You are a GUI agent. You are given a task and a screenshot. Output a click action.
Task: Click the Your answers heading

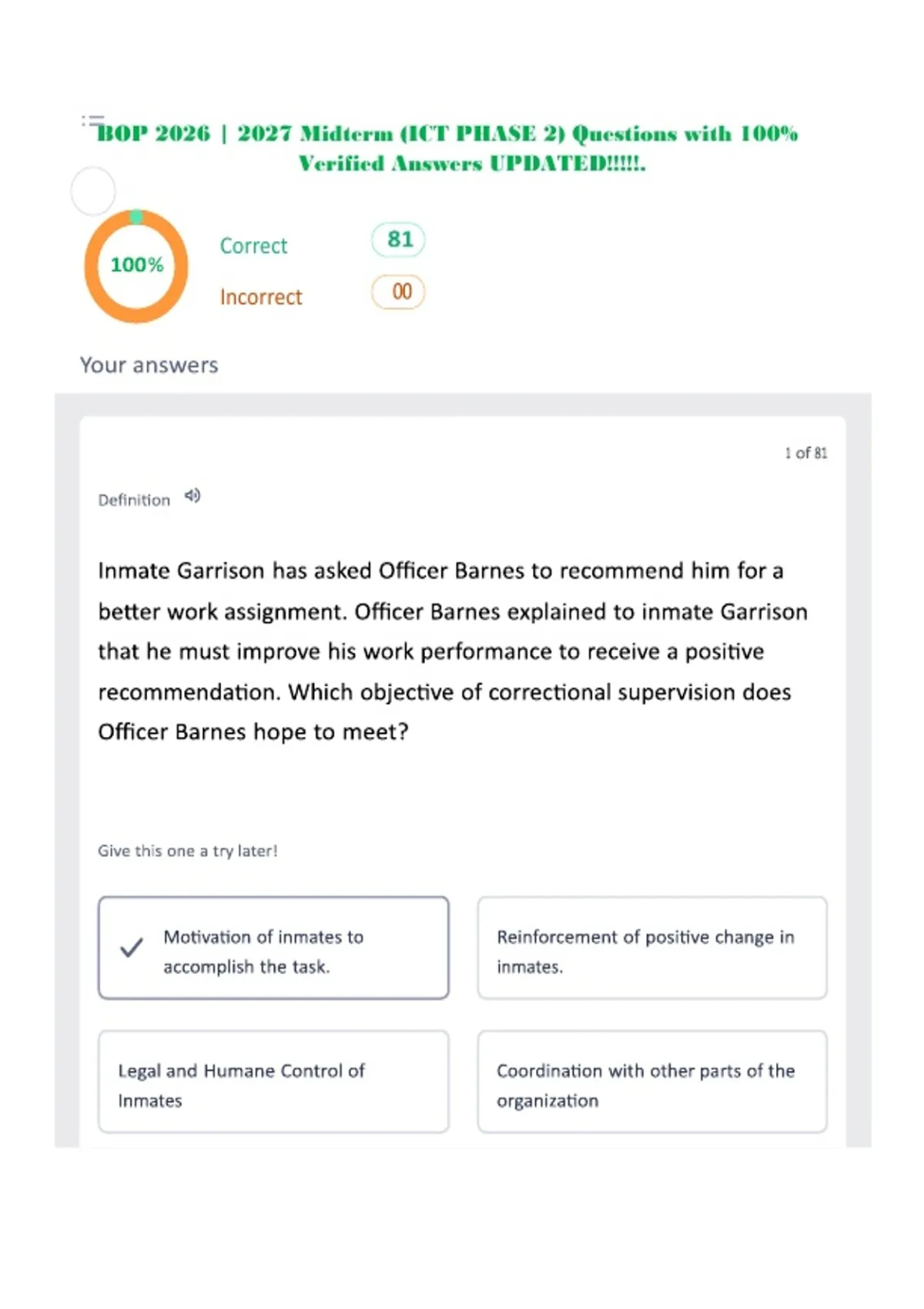coord(149,365)
